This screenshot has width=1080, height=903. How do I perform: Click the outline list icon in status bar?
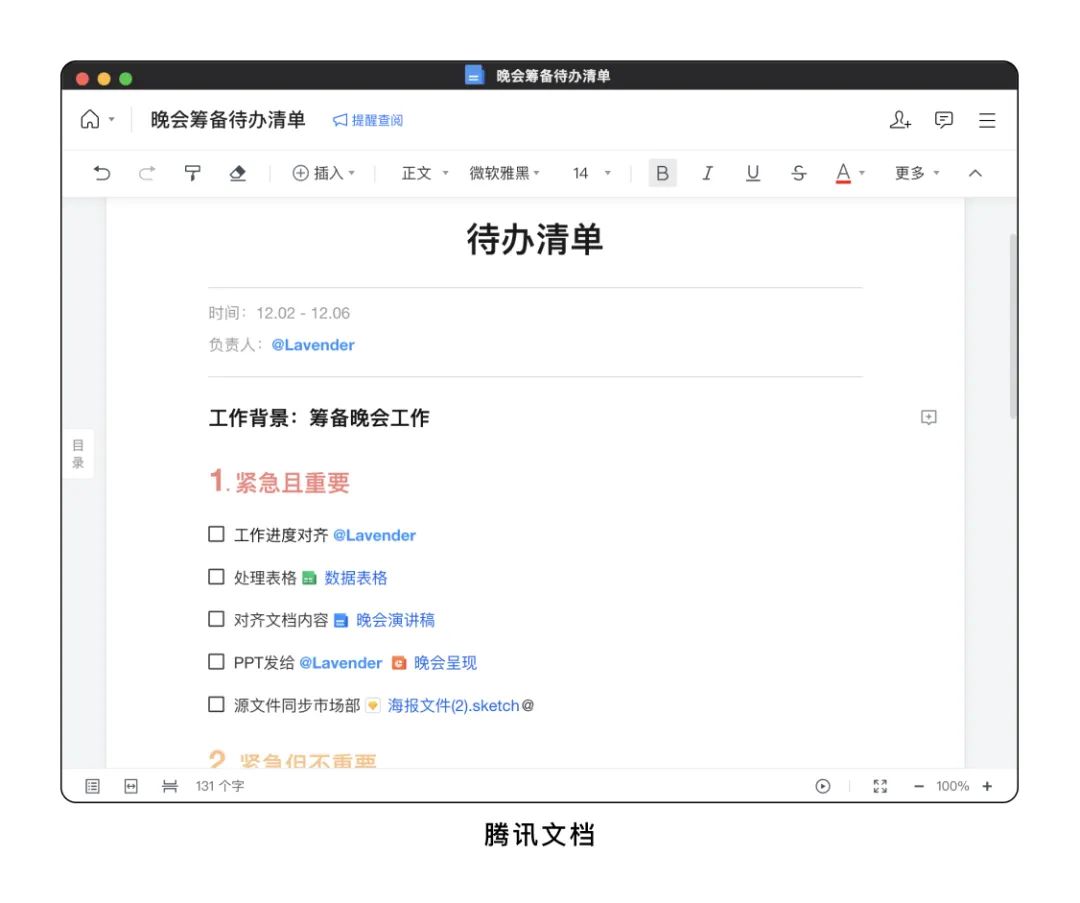[92, 786]
